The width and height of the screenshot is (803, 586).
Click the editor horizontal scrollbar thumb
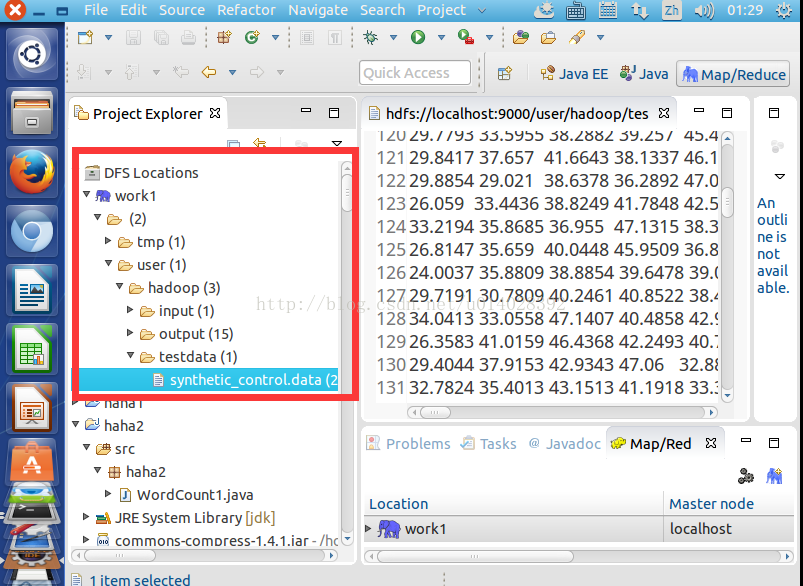[435, 412]
